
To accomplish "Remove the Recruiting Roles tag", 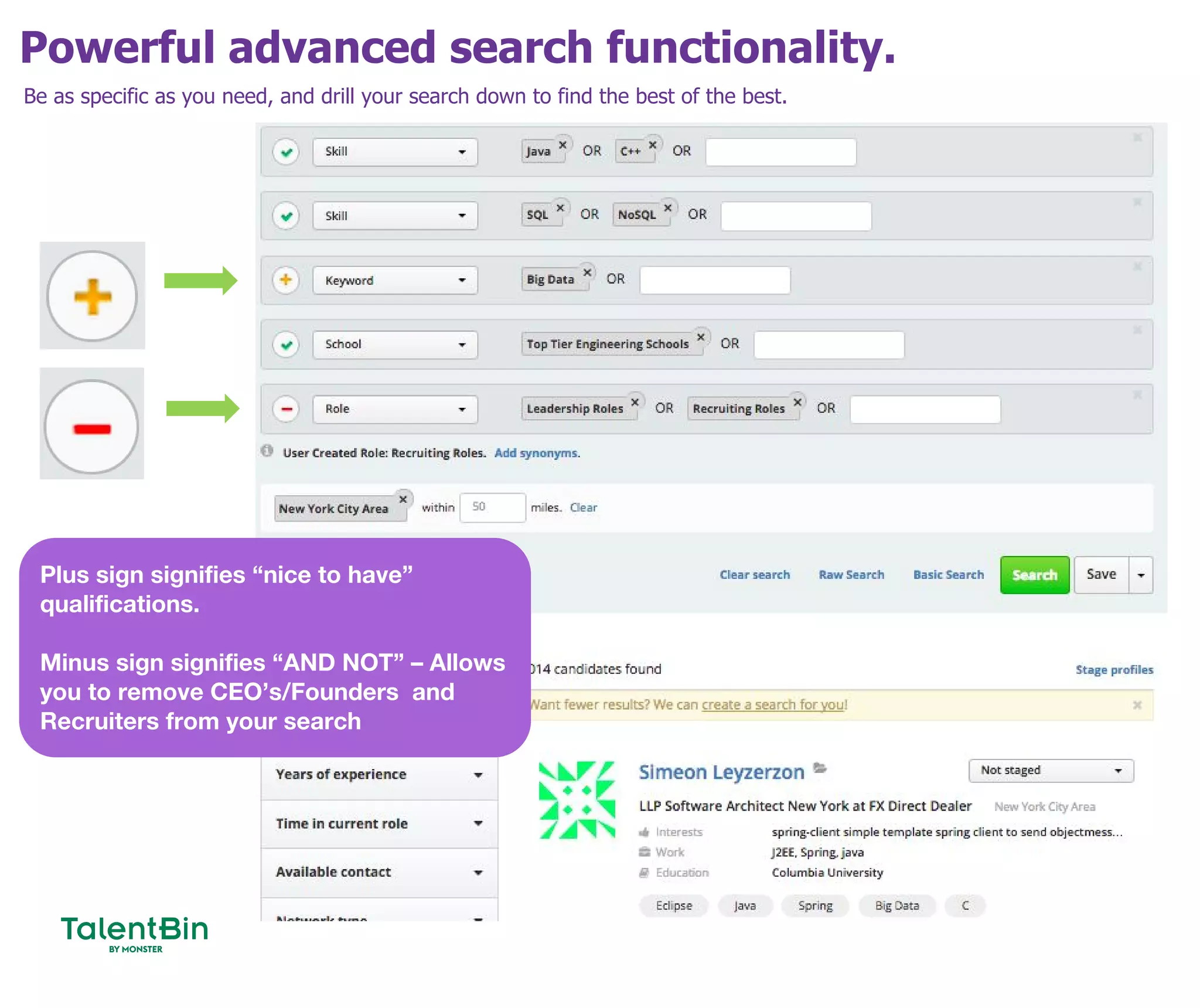I will click(797, 402).
